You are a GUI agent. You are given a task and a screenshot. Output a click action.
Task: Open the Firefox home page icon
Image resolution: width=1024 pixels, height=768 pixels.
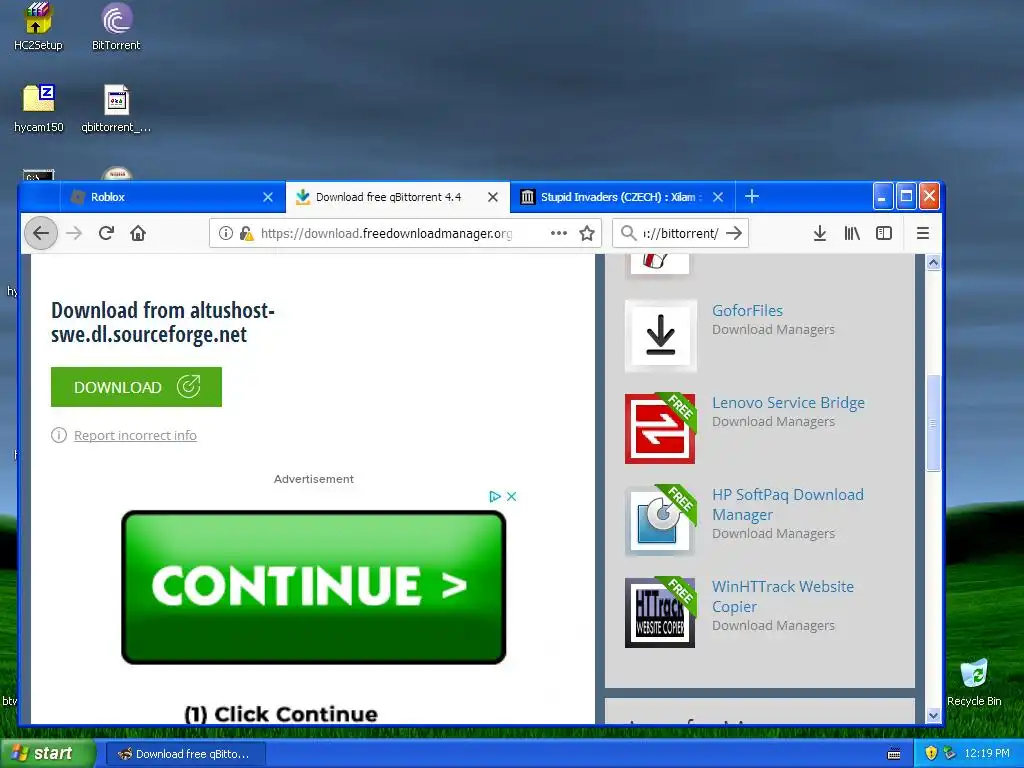(x=138, y=233)
